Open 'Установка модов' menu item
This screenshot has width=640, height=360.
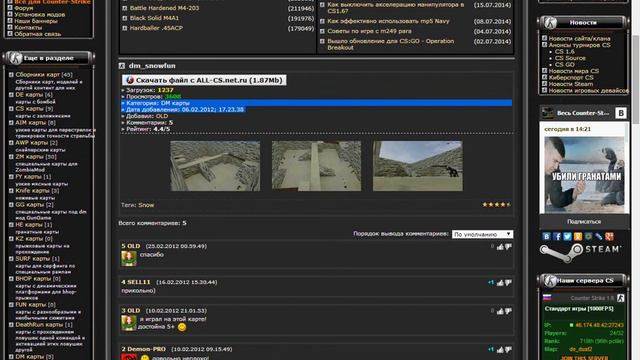pos(40,14)
